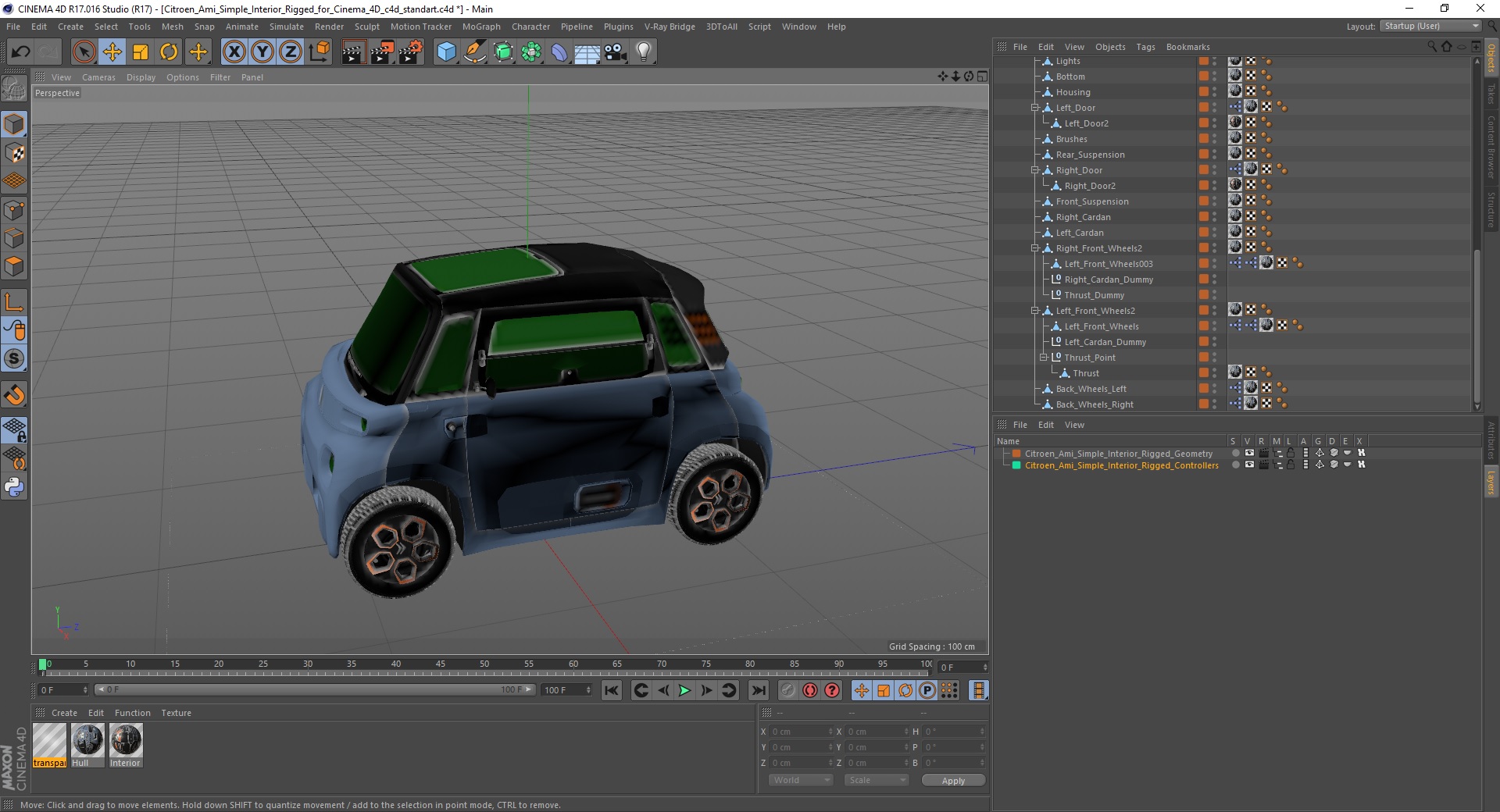Click the Record Active Objects button
The width and height of the screenshot is (1500, 812).
coord(787,690)
